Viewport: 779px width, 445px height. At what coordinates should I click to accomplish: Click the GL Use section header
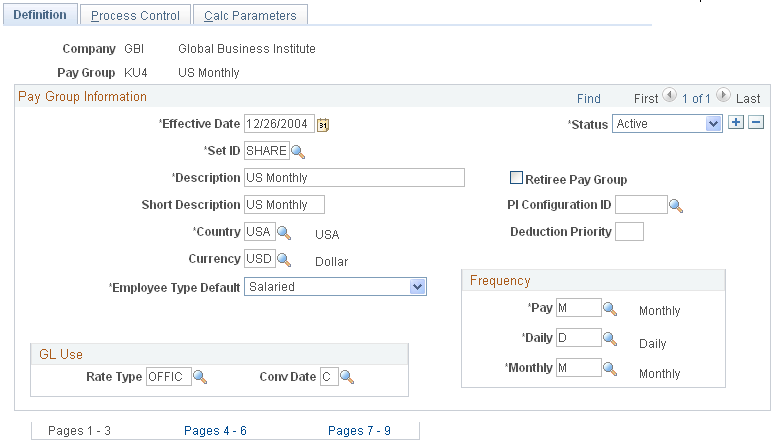pyautogui.click(x=61, y=354)
